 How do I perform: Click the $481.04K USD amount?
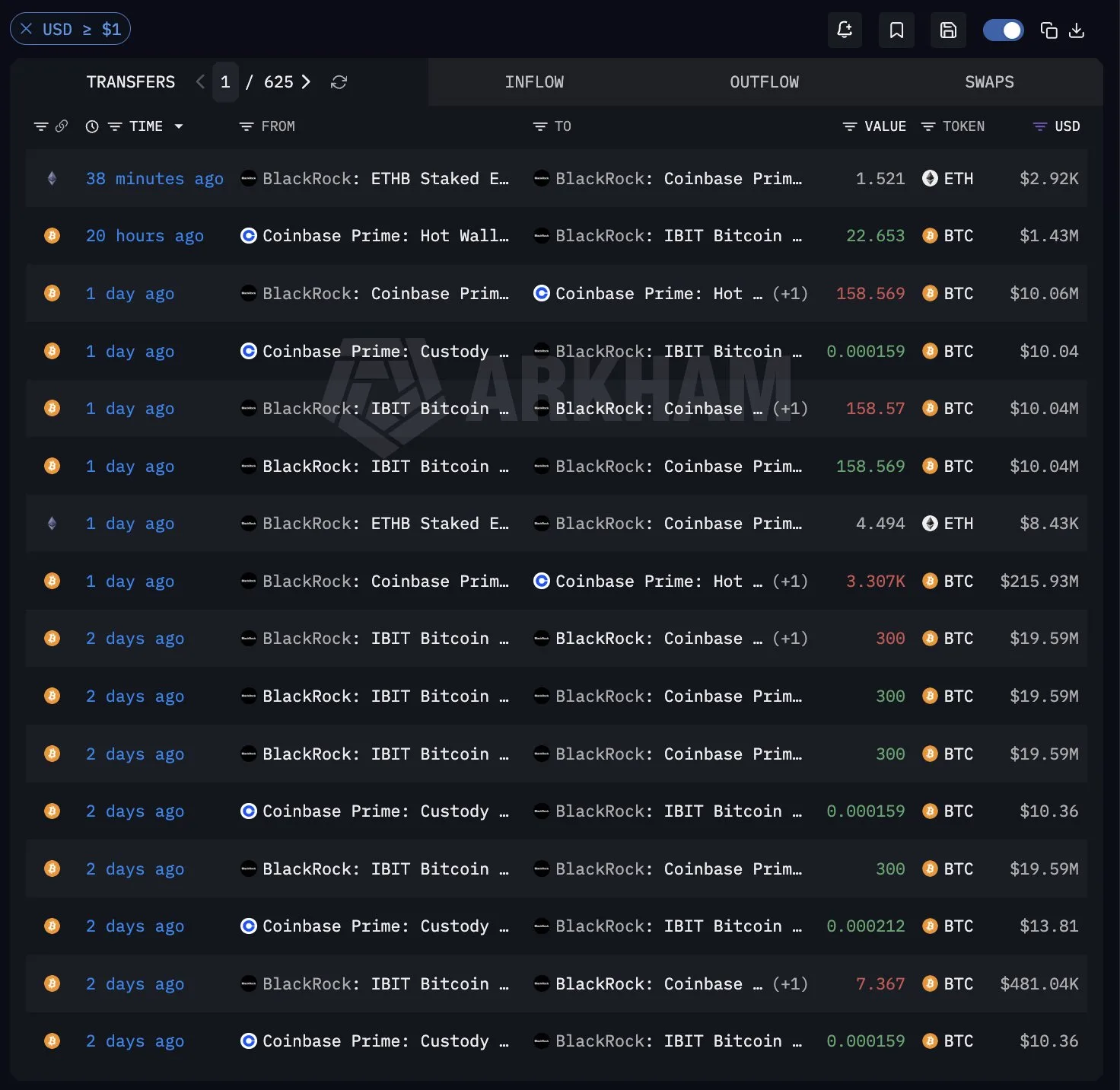point(1039,984)
